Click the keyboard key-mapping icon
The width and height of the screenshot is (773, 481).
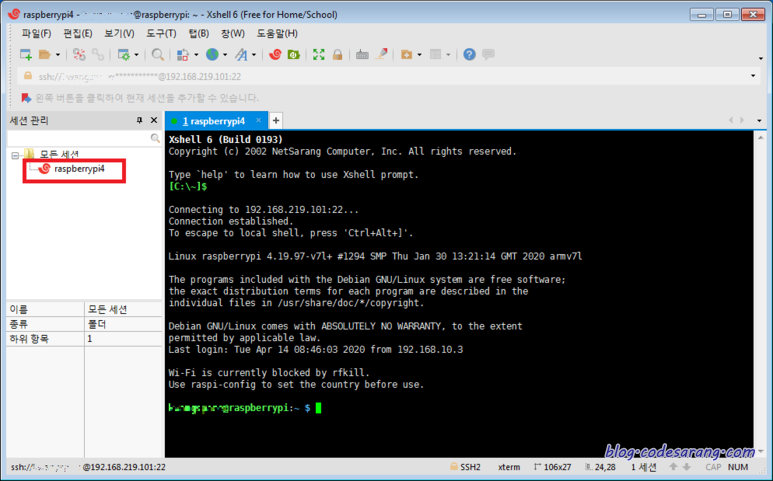coord(362,55)
